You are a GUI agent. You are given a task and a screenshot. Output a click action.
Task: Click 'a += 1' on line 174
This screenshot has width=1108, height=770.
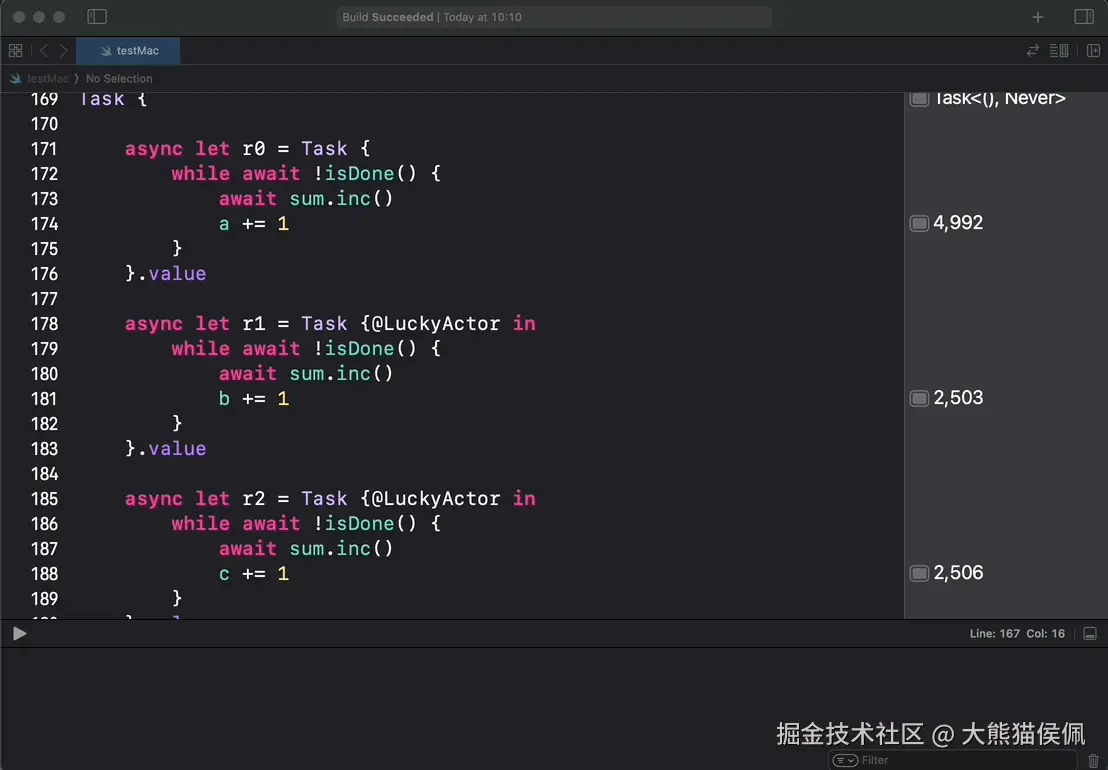pos(254,224)
